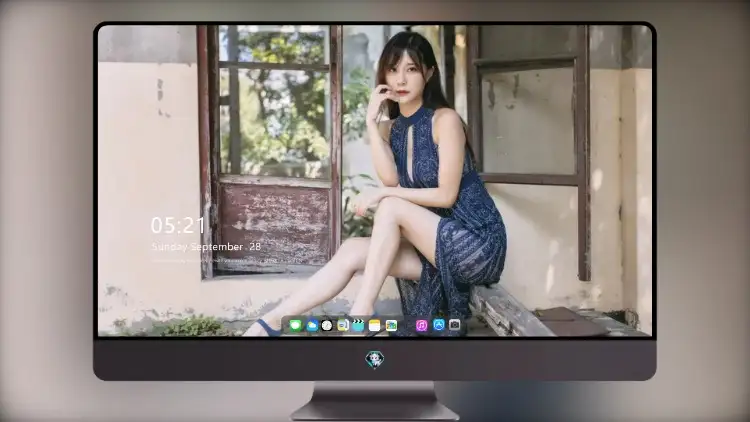Screen dimensions: 750x422
Task: Open the yellow-and-blue document dock icon
Action: (x=343, y=326)
